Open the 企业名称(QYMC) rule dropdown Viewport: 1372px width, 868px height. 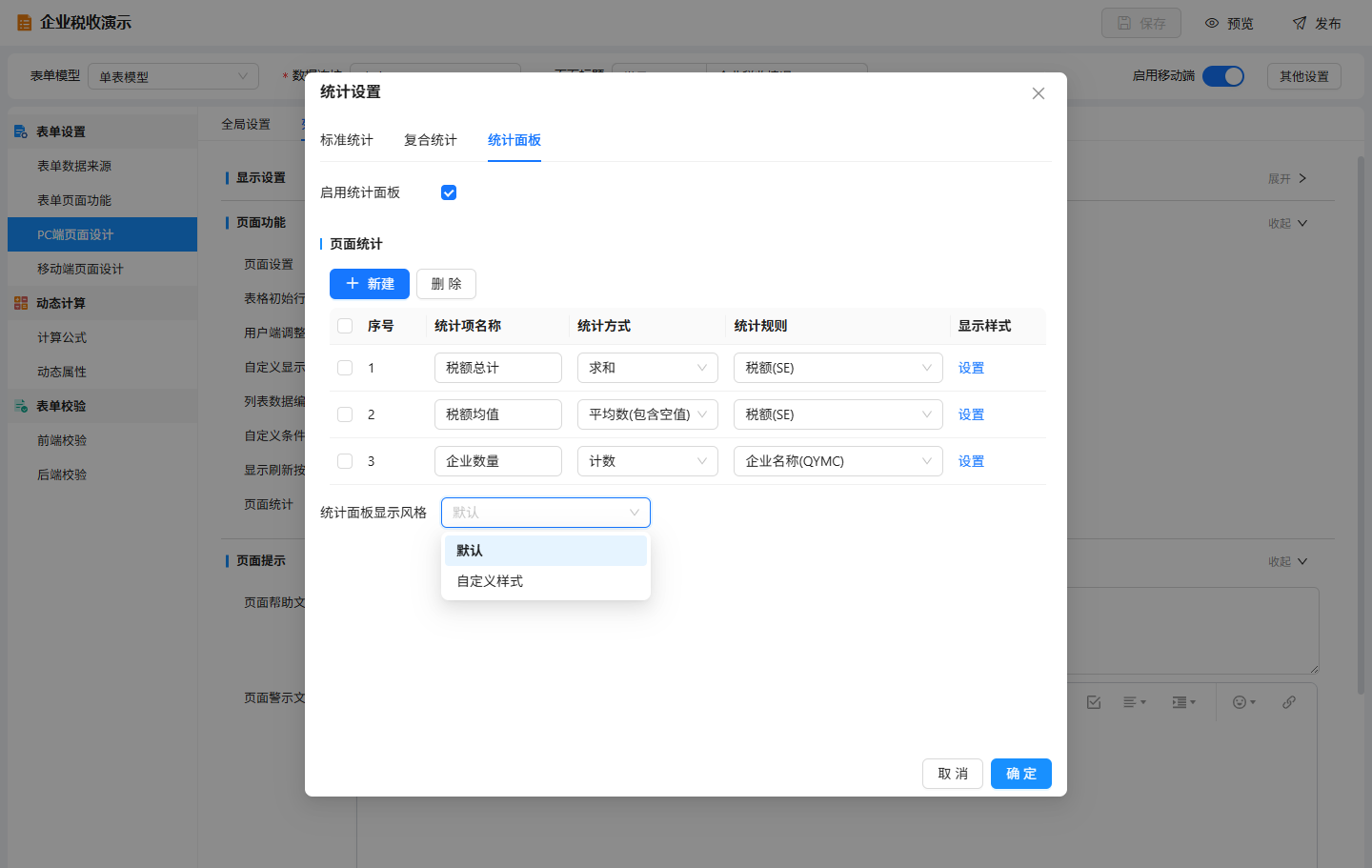838,461
